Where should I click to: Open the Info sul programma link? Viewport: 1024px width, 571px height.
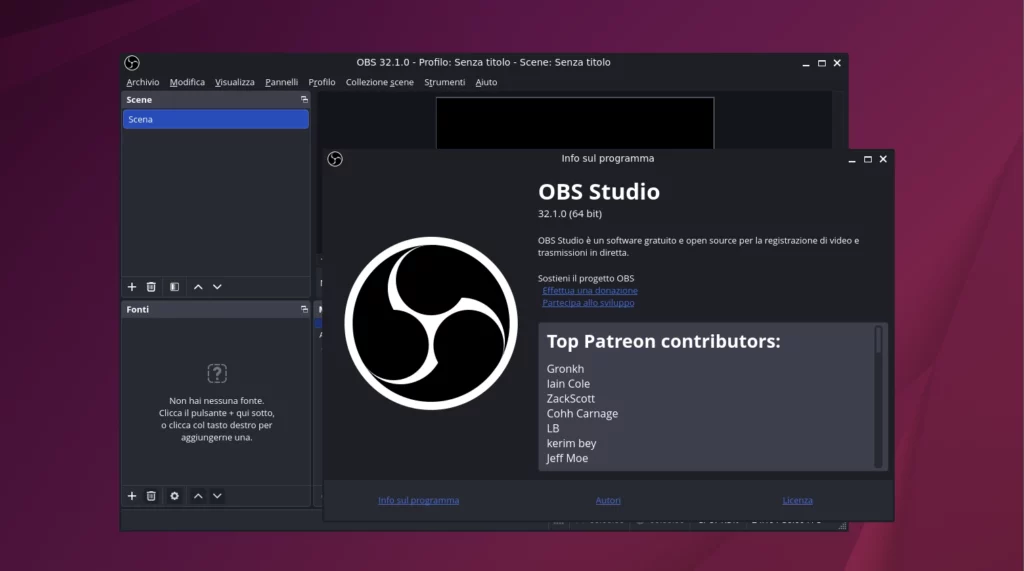(x=419, y=500)
